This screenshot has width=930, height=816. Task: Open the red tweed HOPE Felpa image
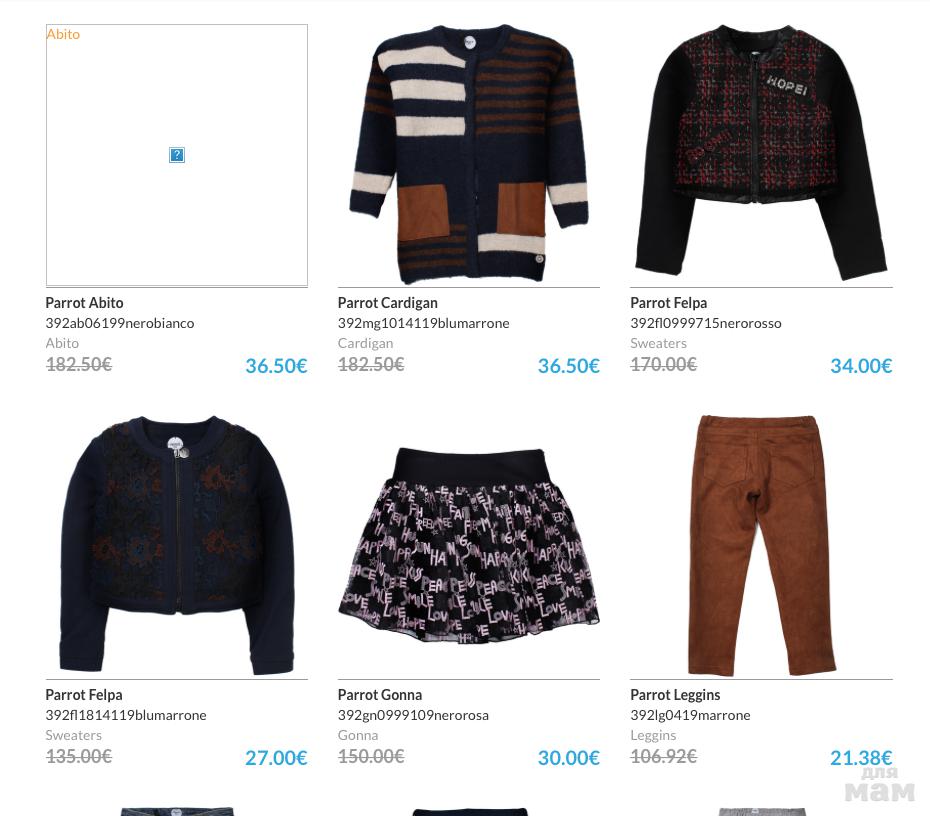(762, 154)
